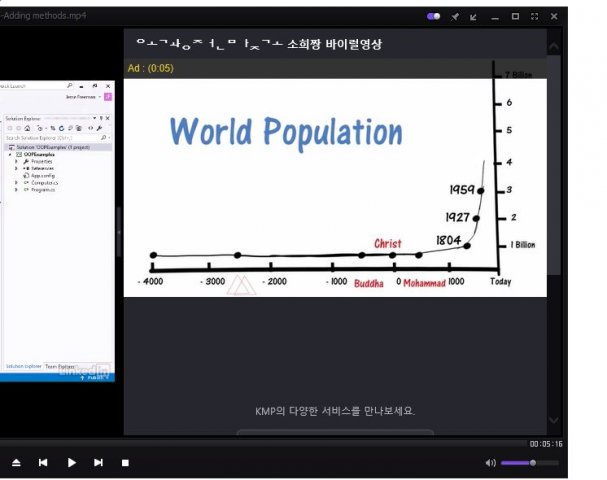Screen dimensions: 607x480
Task: Expand the Computer.cs file node
Action: tap(16, 184)
